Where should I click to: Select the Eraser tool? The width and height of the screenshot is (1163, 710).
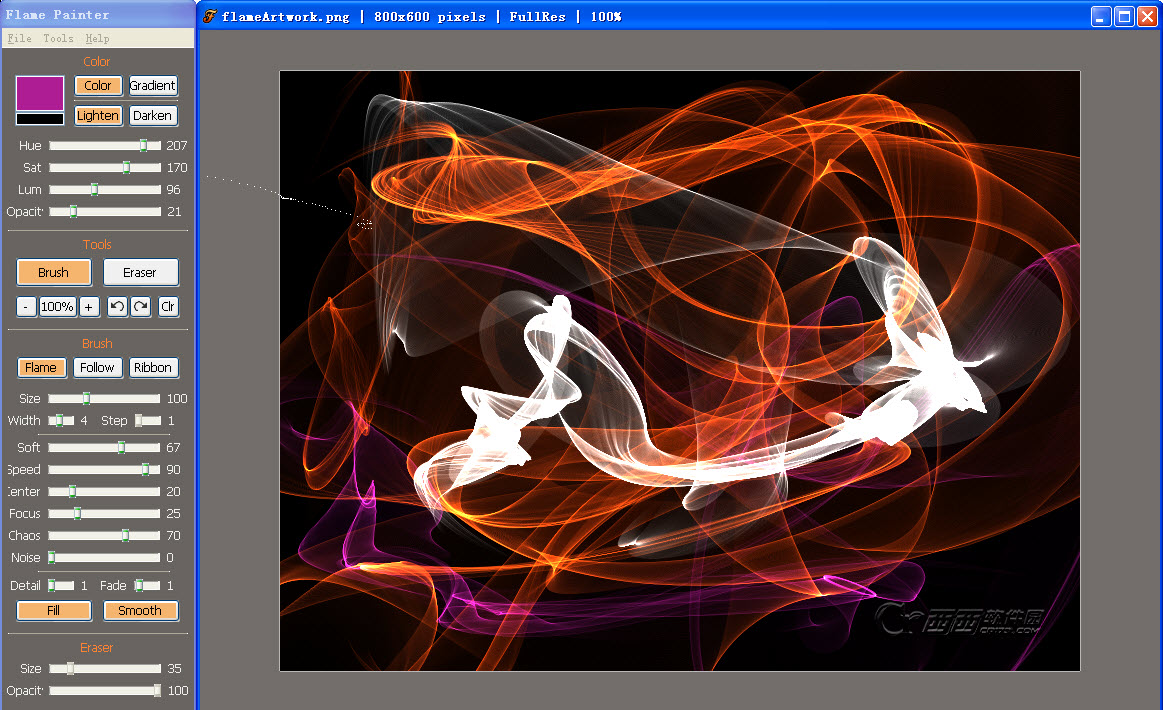pos(140,272)
